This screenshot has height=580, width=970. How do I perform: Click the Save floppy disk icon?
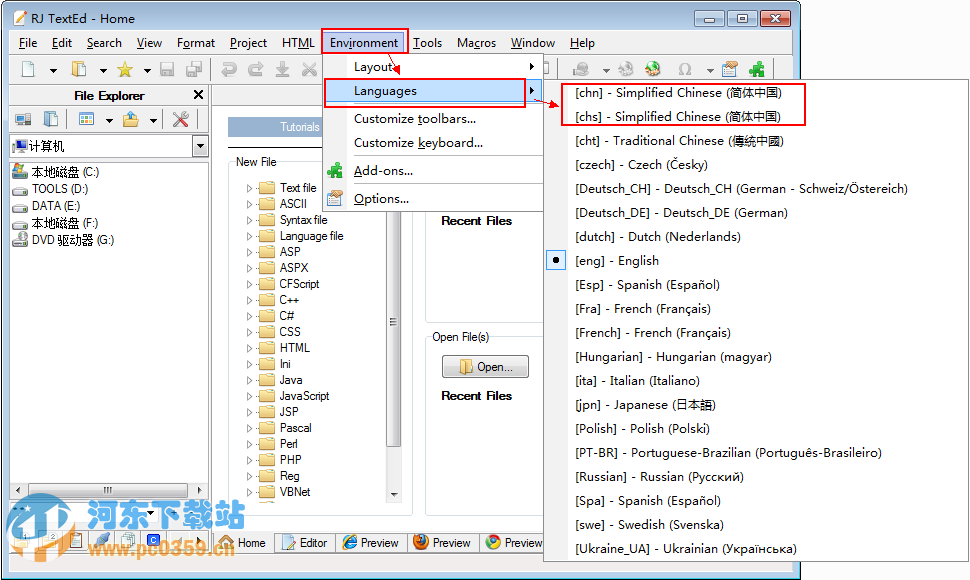tap(167, 69)
